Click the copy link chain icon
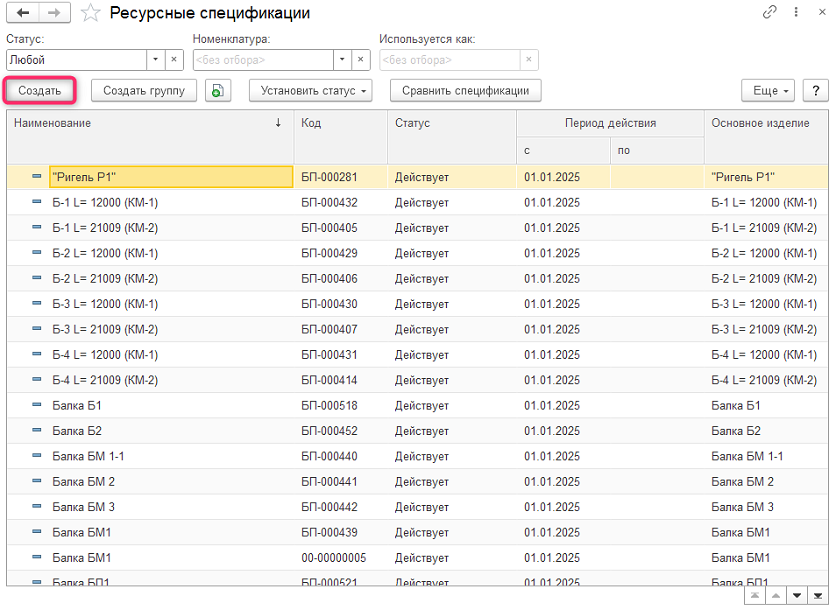The image size is (836, 610). (x=769, y=13)
